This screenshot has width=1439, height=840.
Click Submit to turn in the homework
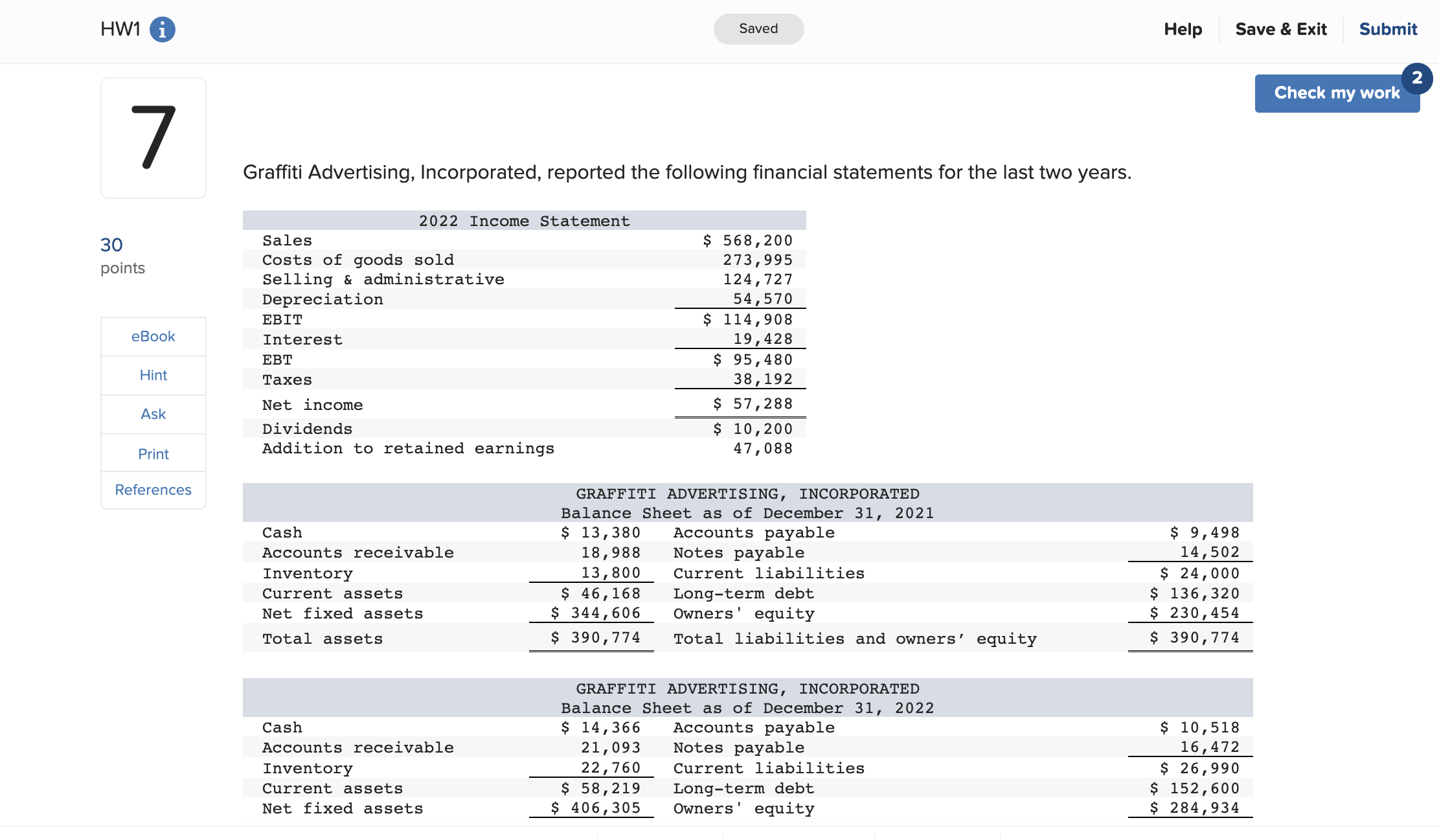(x=1387, y=28)
